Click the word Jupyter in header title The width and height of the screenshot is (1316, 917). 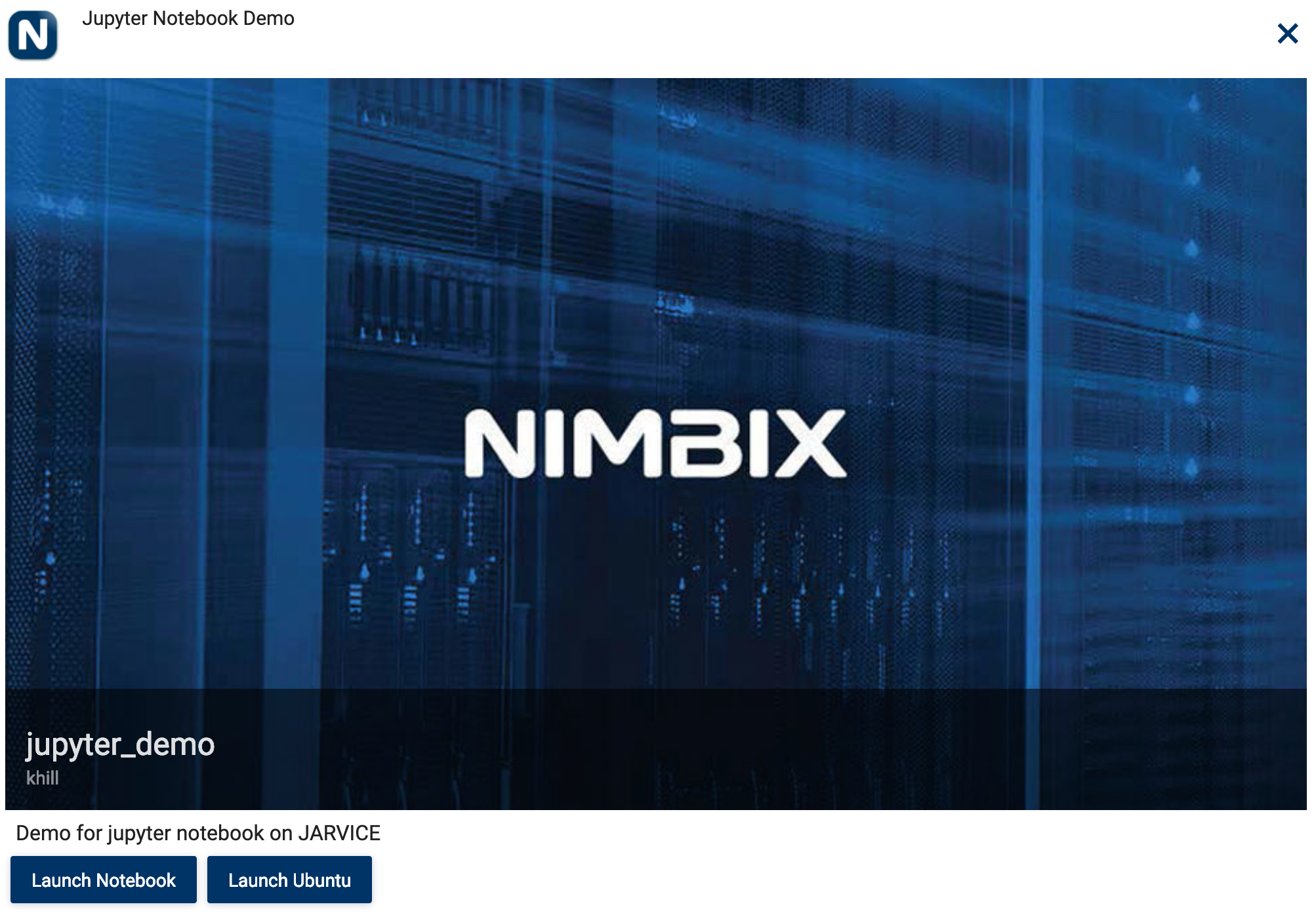[x=114, y=18]
